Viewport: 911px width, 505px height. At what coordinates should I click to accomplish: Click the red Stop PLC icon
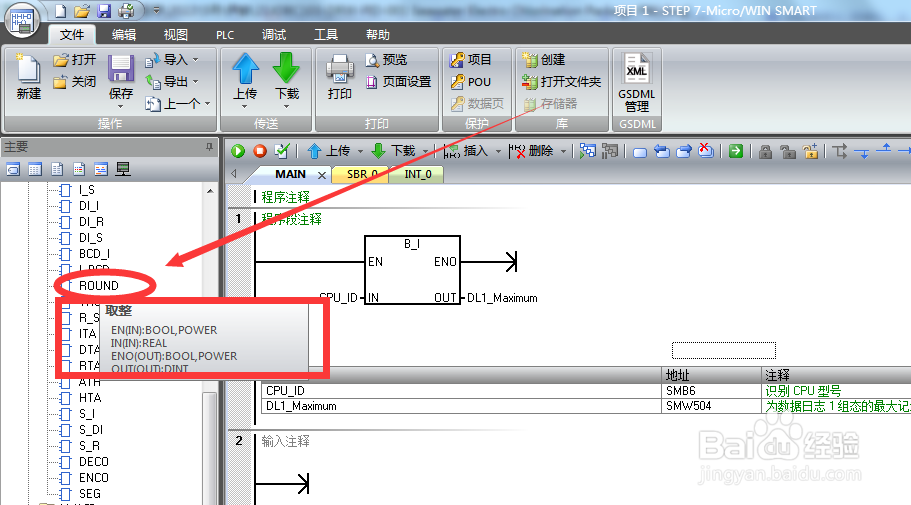pyautogui.click(x=260, y=151)
